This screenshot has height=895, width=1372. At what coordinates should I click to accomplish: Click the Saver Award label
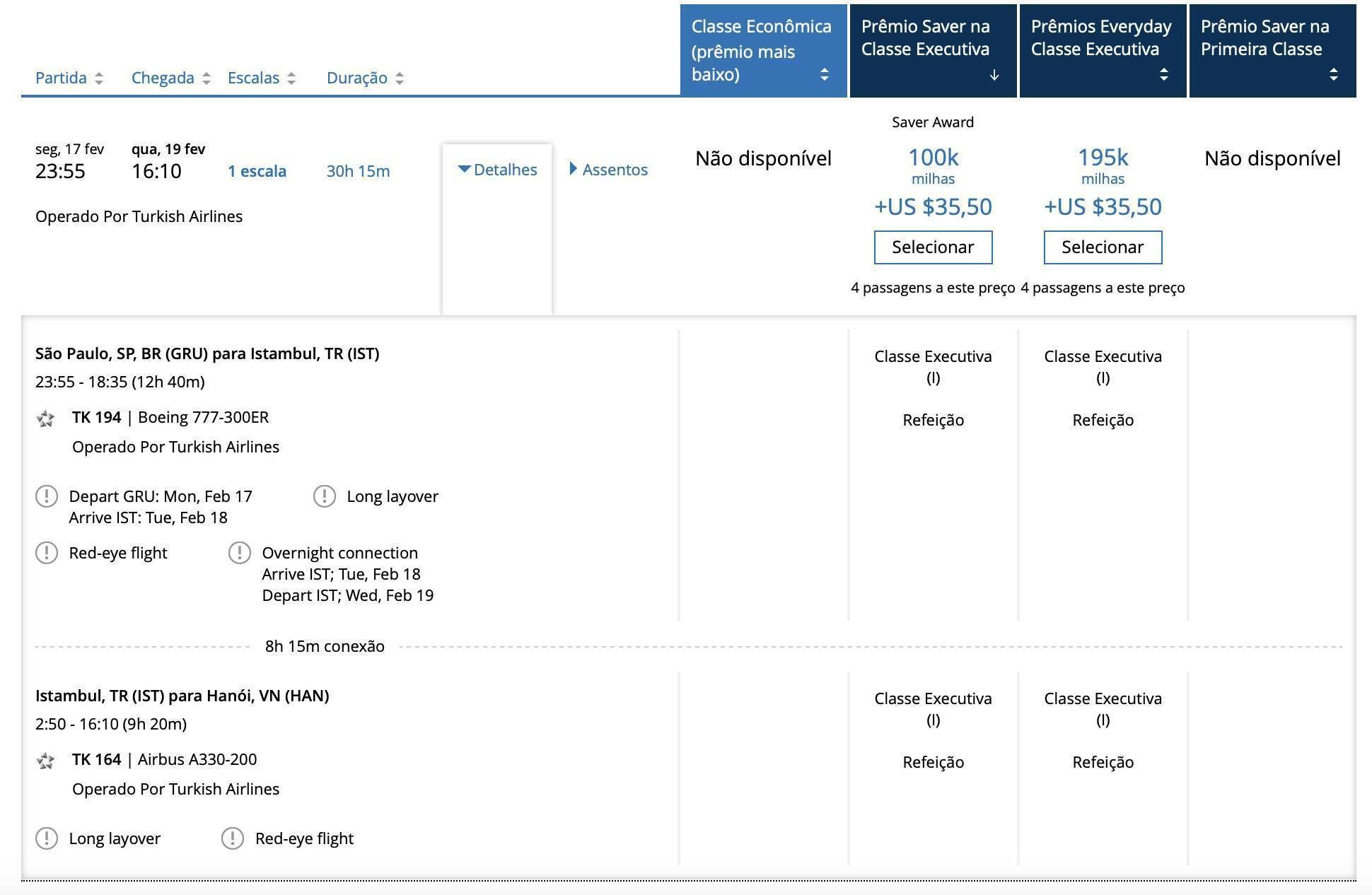pyautogui.click(x=933, y=122)
